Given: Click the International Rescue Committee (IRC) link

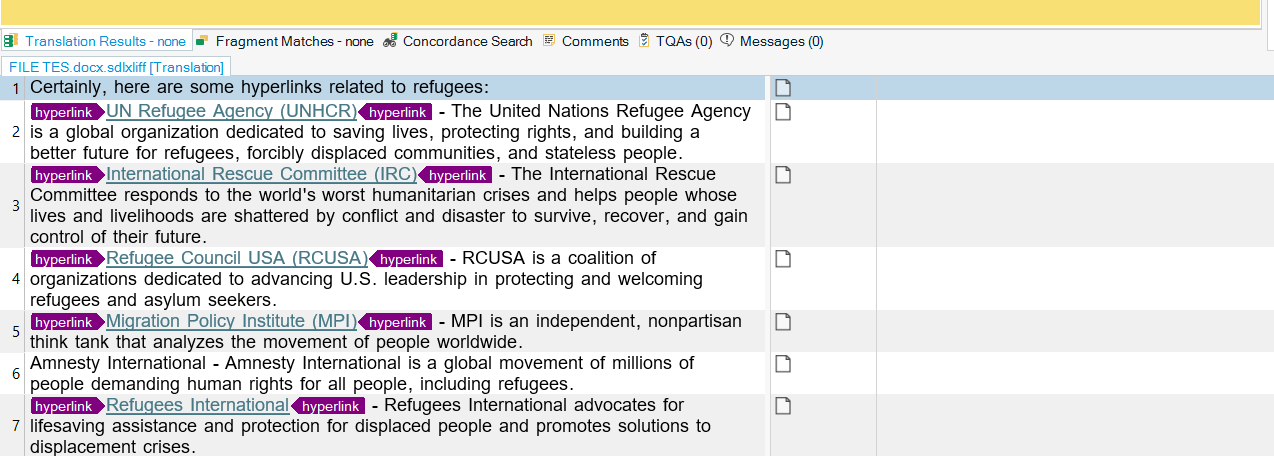Looking at the screenshot, I should [x=261, y=175].
